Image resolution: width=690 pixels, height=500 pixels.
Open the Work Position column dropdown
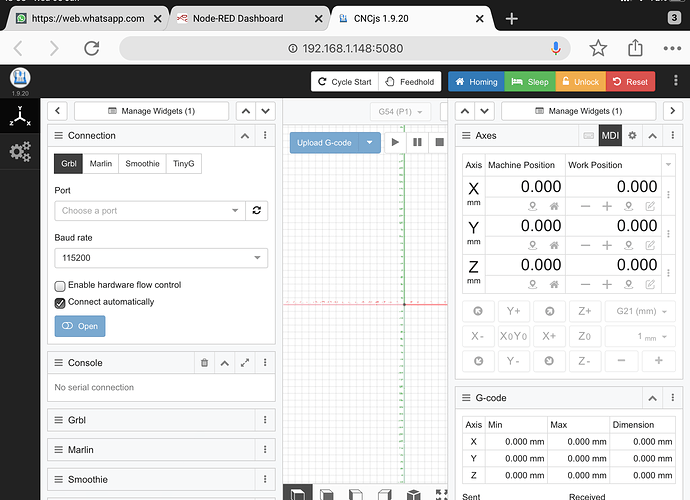point(668,165)
